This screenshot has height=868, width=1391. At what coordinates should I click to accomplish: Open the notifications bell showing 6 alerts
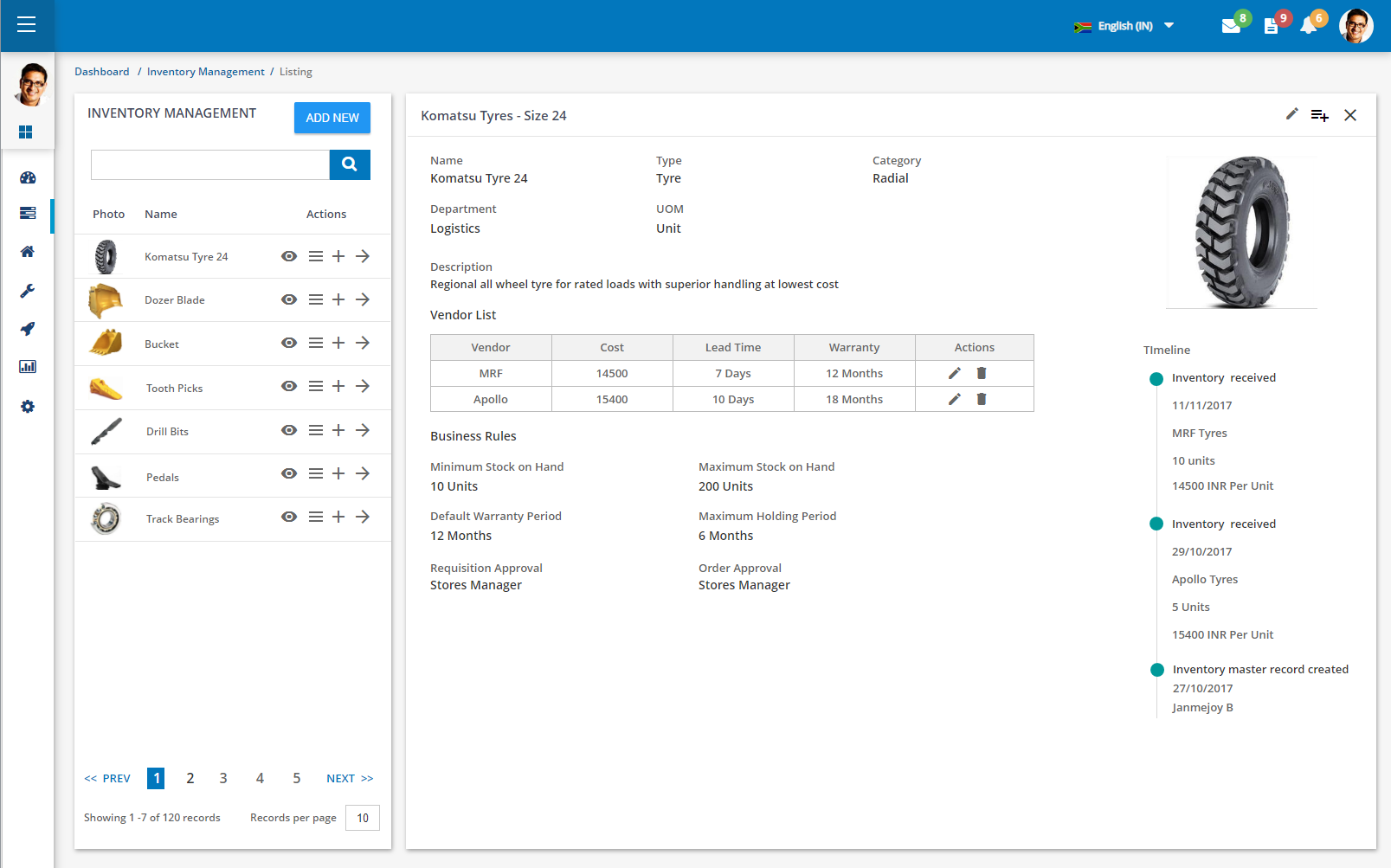[x=1309, y=25]
